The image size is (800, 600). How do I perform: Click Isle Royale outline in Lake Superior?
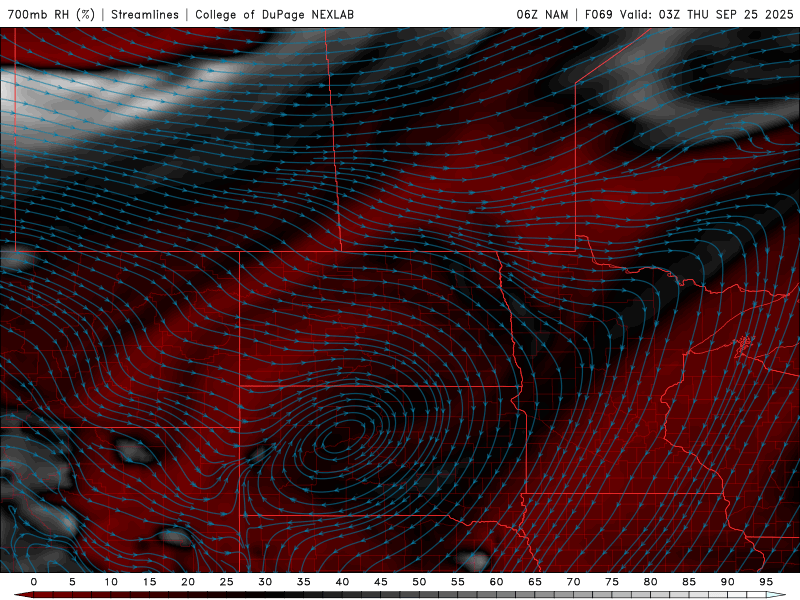pyautogui.click(x=745, y=345)
